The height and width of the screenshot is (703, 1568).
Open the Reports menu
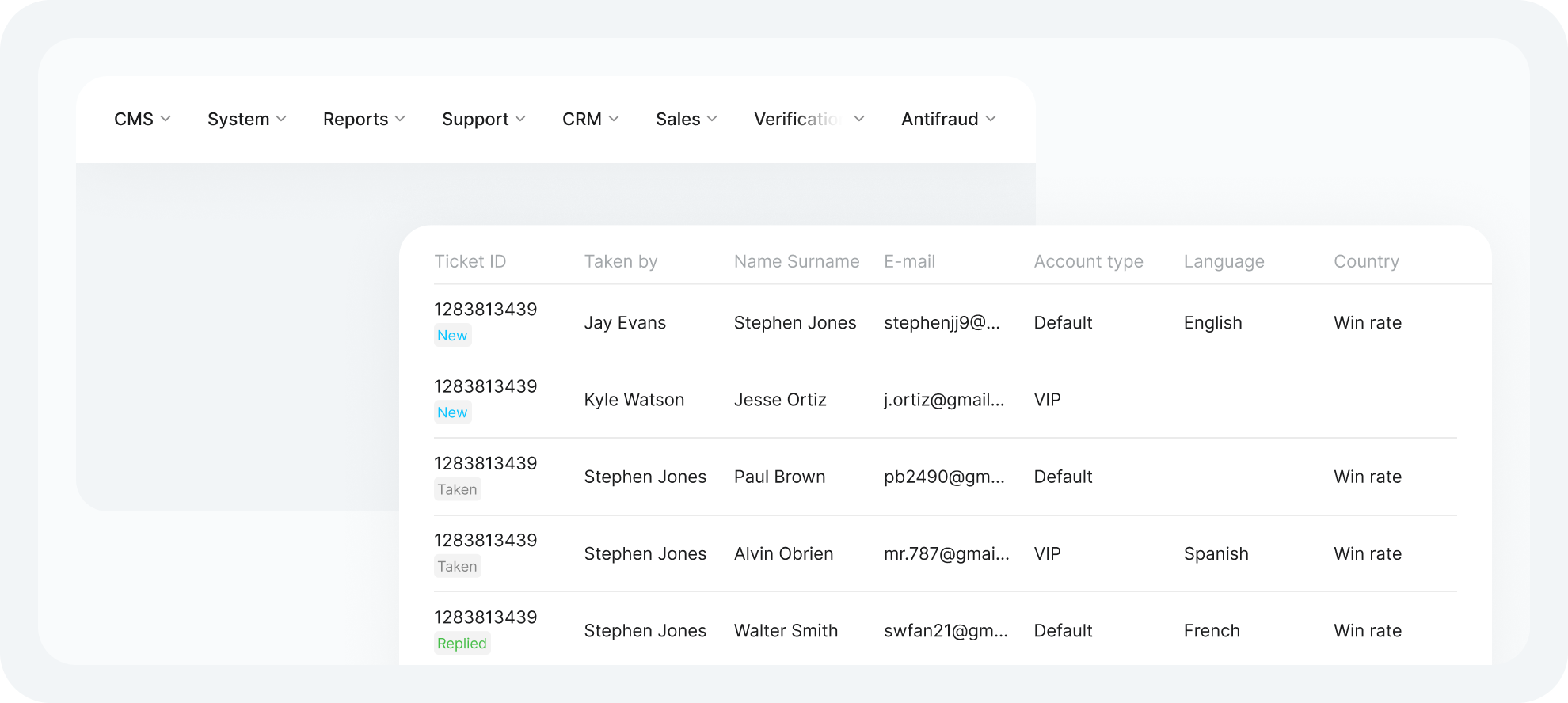[x=364, y=119]
